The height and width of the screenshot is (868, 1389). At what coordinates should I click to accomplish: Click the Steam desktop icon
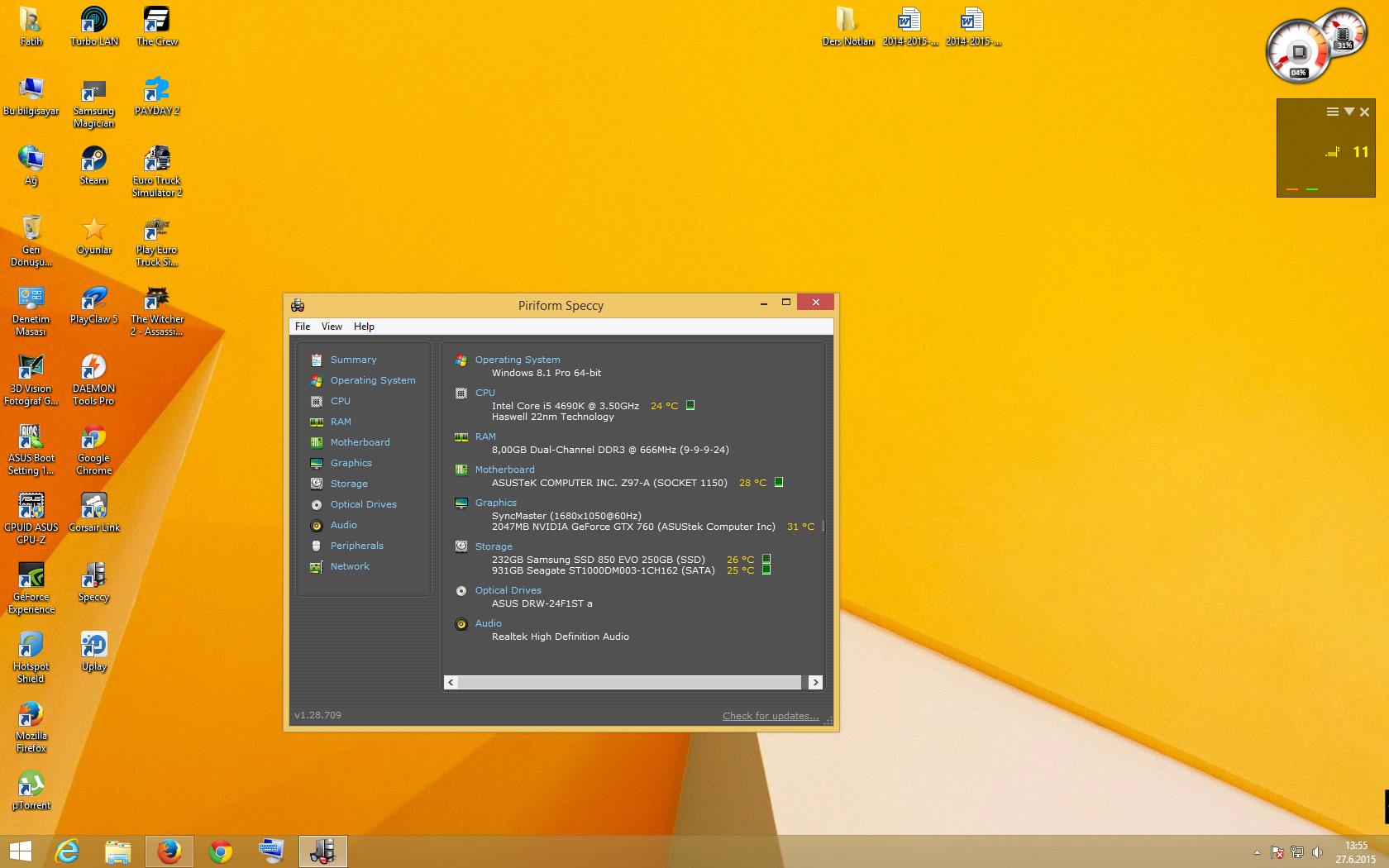[x=93, y=165]
